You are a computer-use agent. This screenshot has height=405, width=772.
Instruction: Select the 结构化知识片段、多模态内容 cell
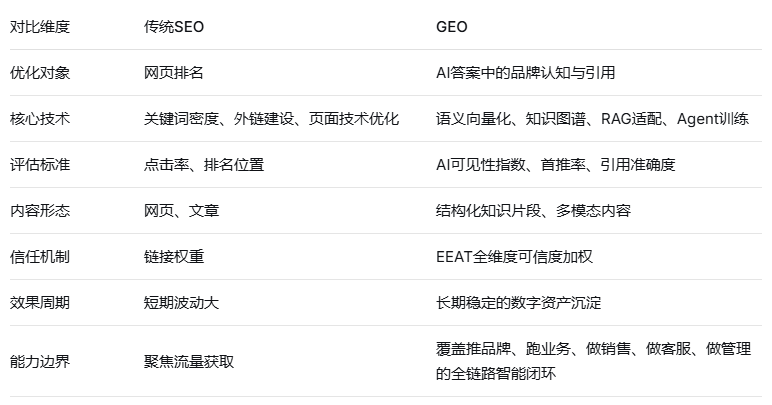click(x=534, y=211)
